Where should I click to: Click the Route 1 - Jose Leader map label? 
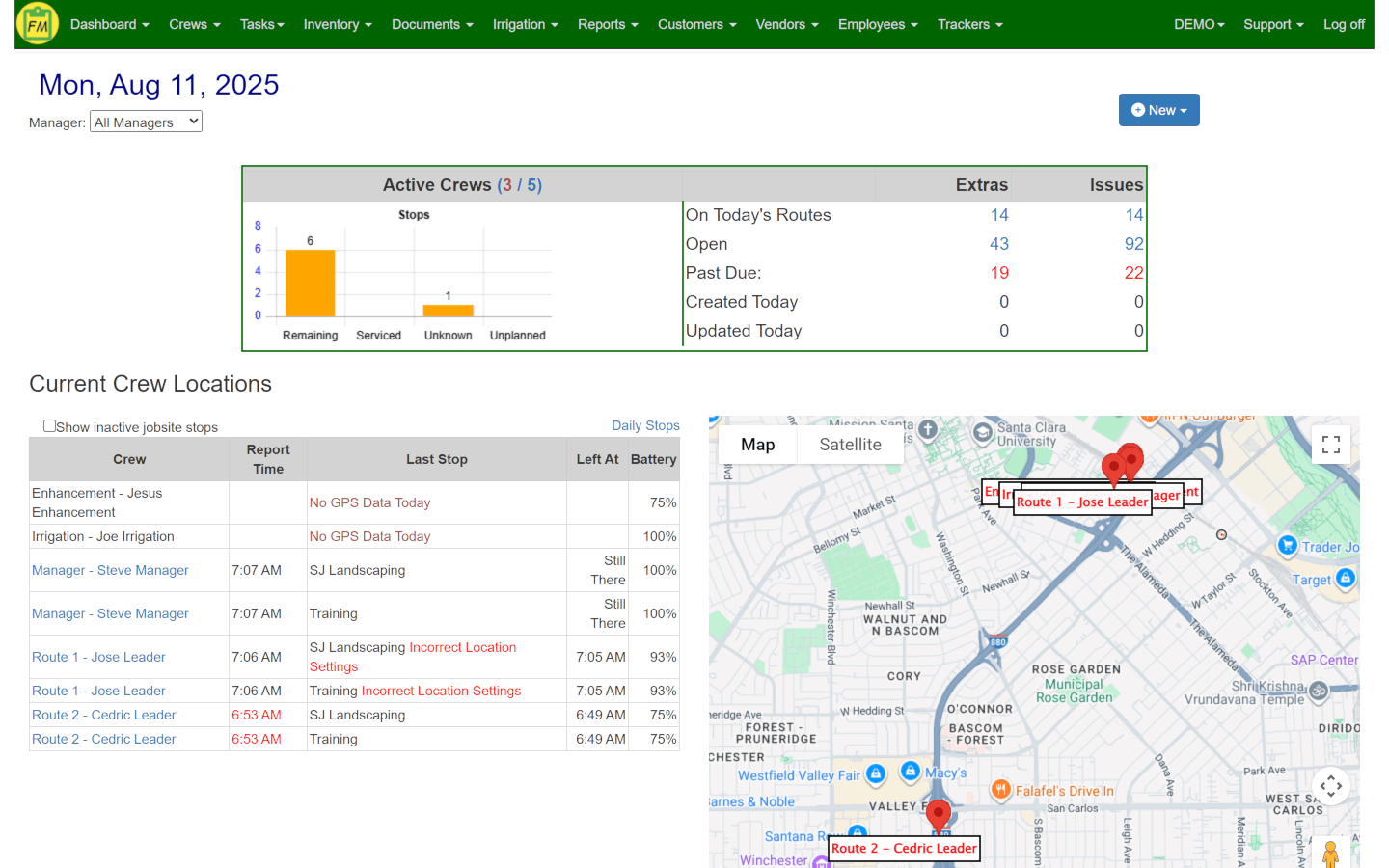tap(1082, 502)
